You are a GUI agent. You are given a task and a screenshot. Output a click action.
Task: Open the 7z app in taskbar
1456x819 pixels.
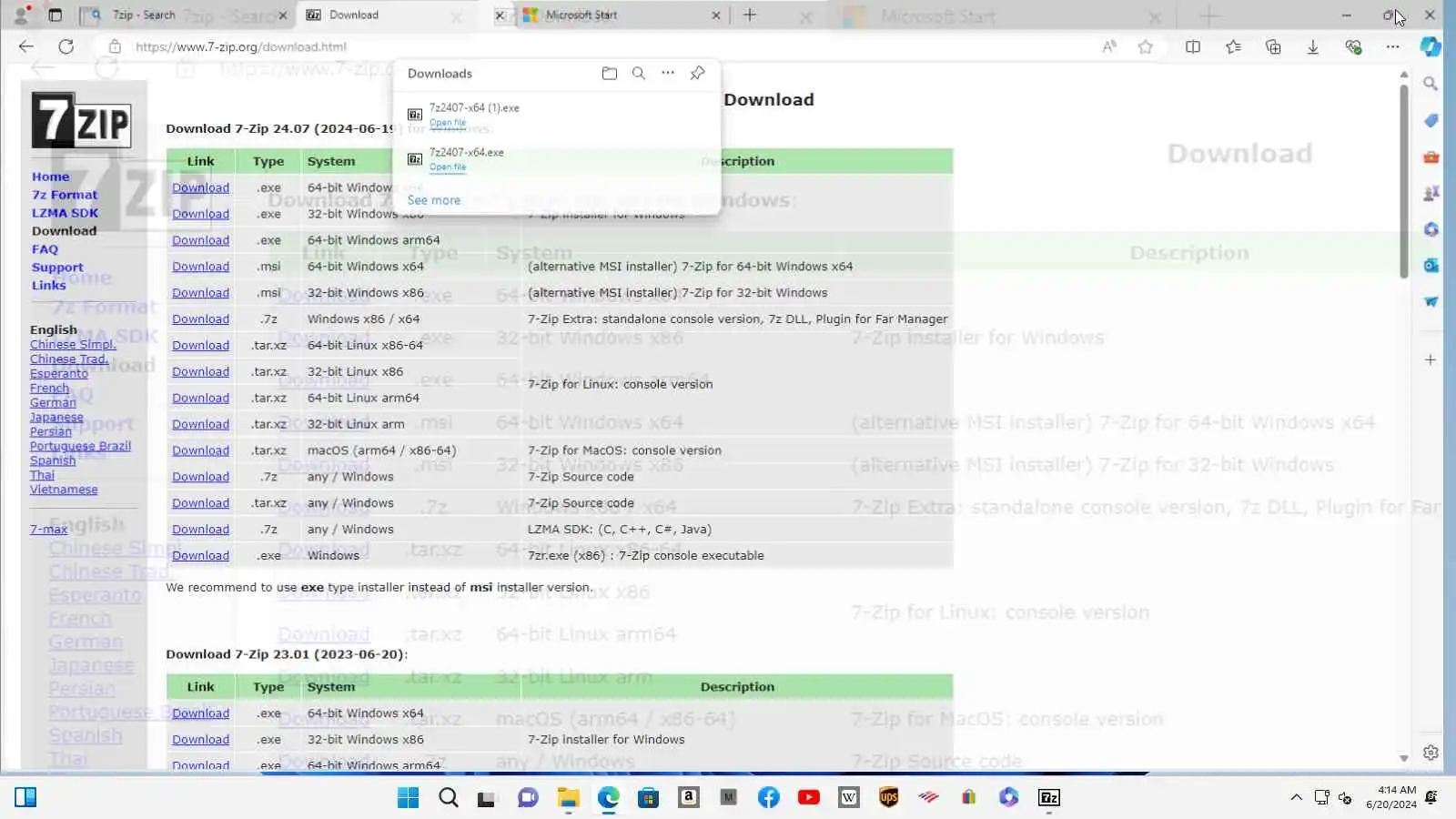1049,797
